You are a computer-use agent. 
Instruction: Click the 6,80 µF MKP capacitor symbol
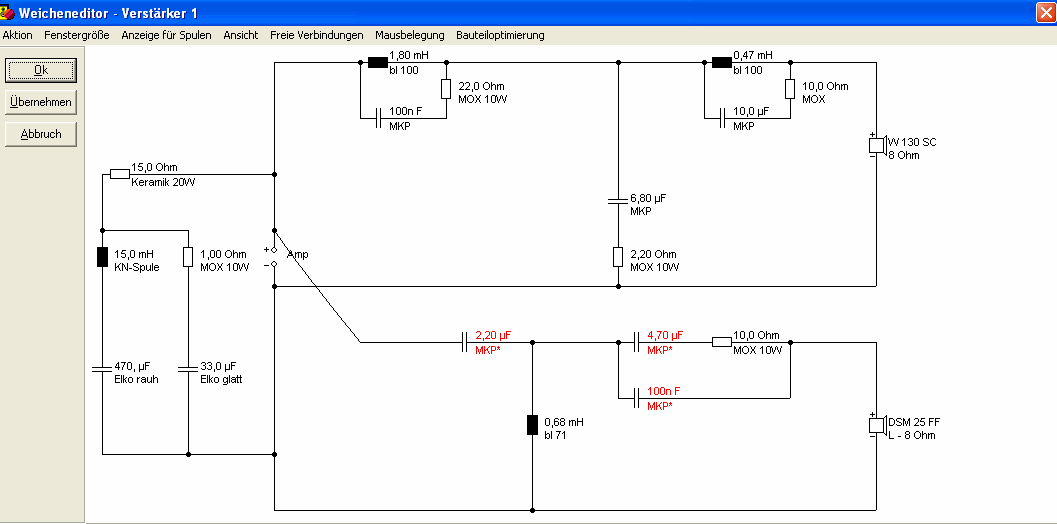(x=618, y=201)
